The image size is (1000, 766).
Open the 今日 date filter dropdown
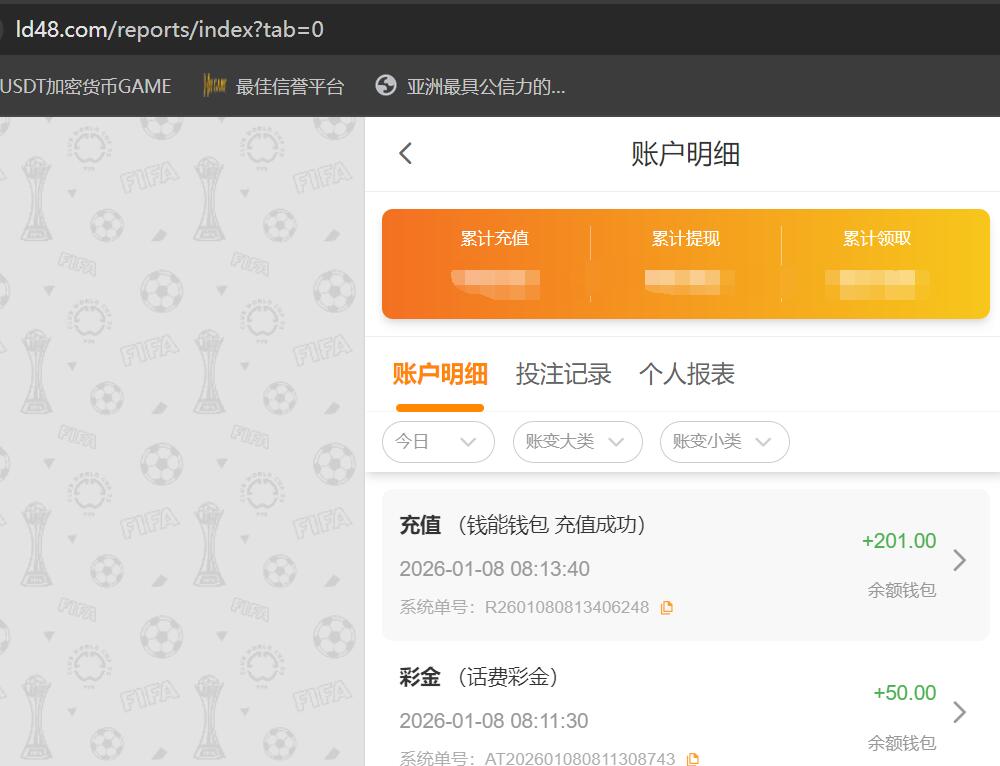pyautogui.click(x=438, y=442)
